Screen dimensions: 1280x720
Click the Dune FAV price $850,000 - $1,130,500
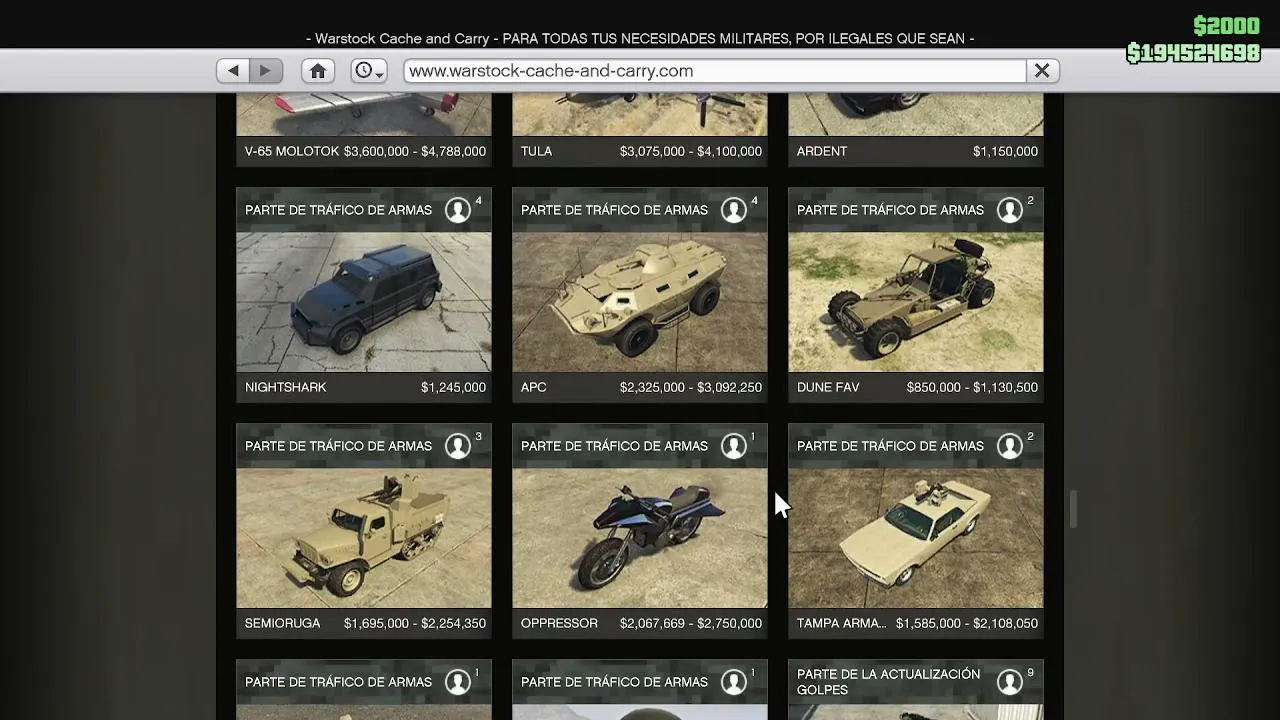pyautogui.click(x=972, y=387)
